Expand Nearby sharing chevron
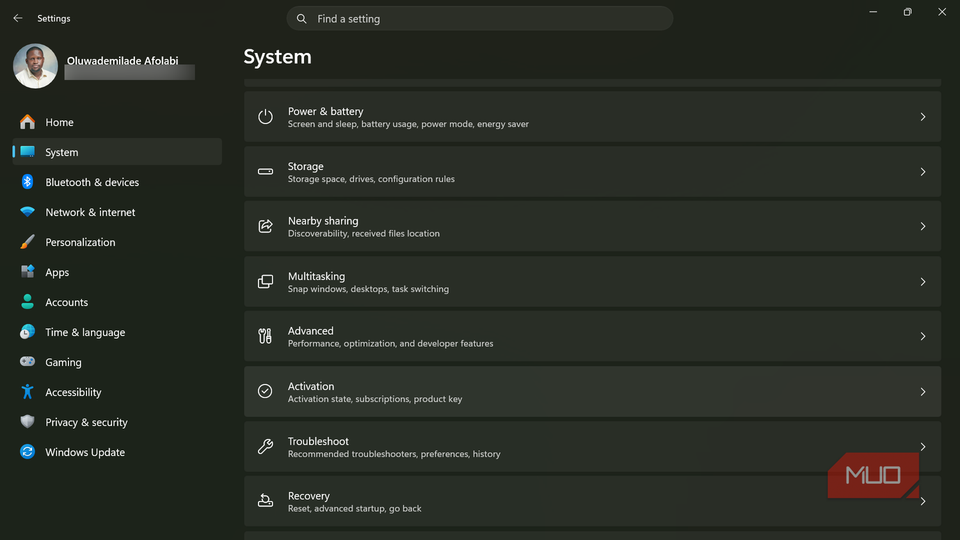Image resolution: width=960 pixels, height=540 pixels. pos(923,227)
